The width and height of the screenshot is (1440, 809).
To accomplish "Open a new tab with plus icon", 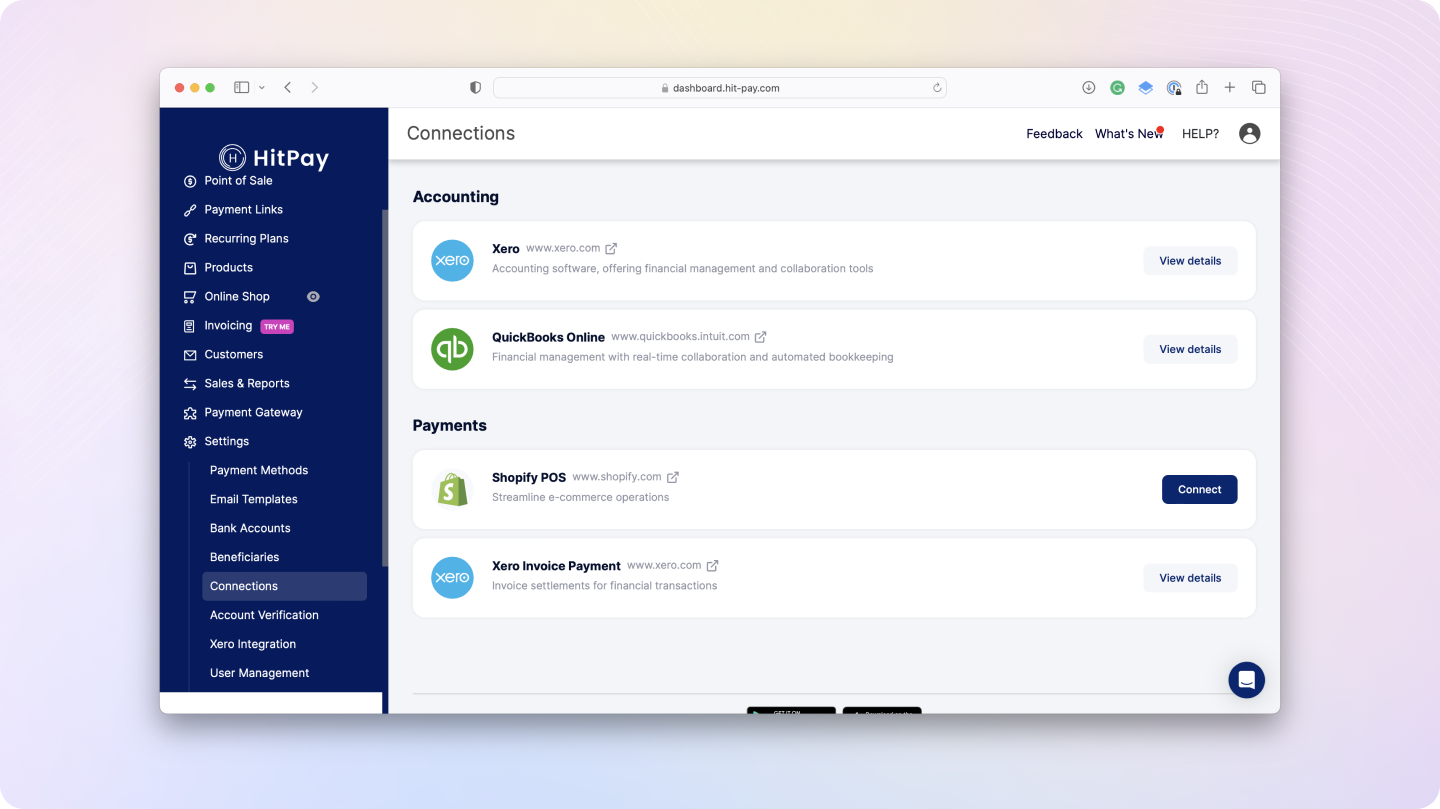I will pyautogui.click(x=1230, y=88).
